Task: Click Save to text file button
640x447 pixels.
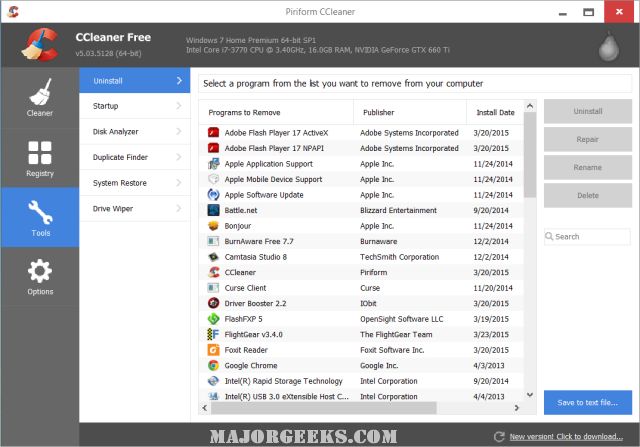Action: pyautogui.click(x=588, y=403)
